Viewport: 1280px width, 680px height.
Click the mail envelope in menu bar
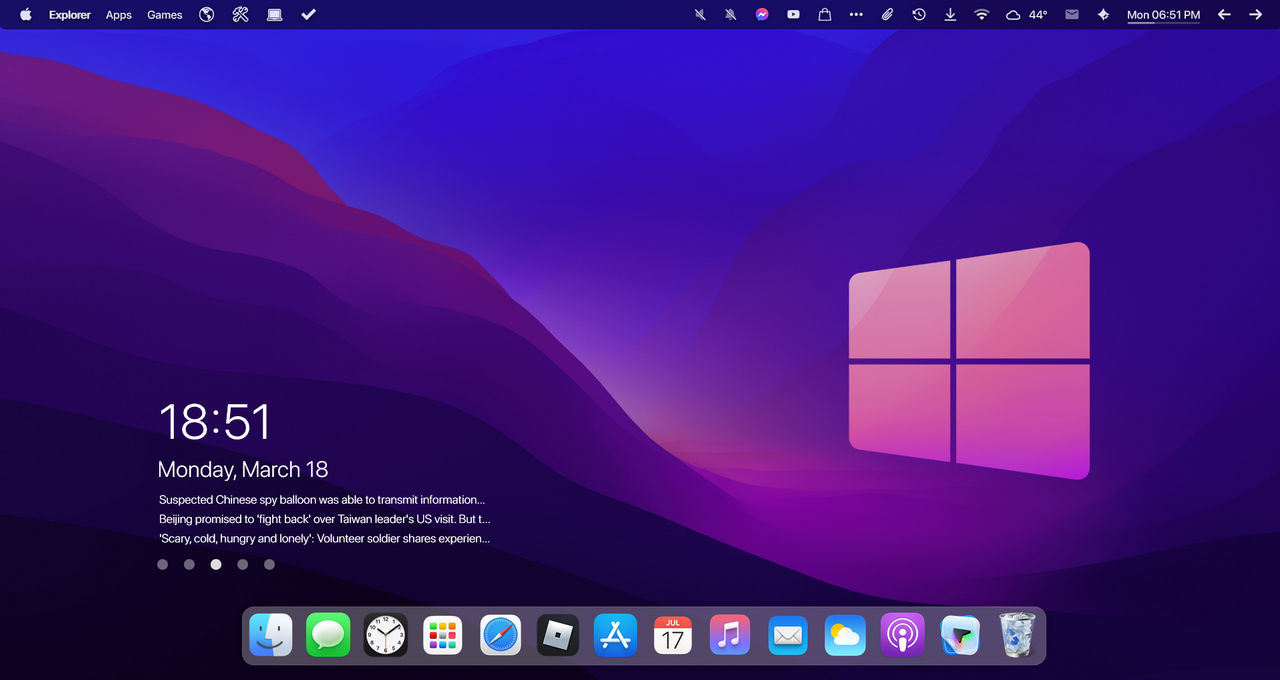1072,15
